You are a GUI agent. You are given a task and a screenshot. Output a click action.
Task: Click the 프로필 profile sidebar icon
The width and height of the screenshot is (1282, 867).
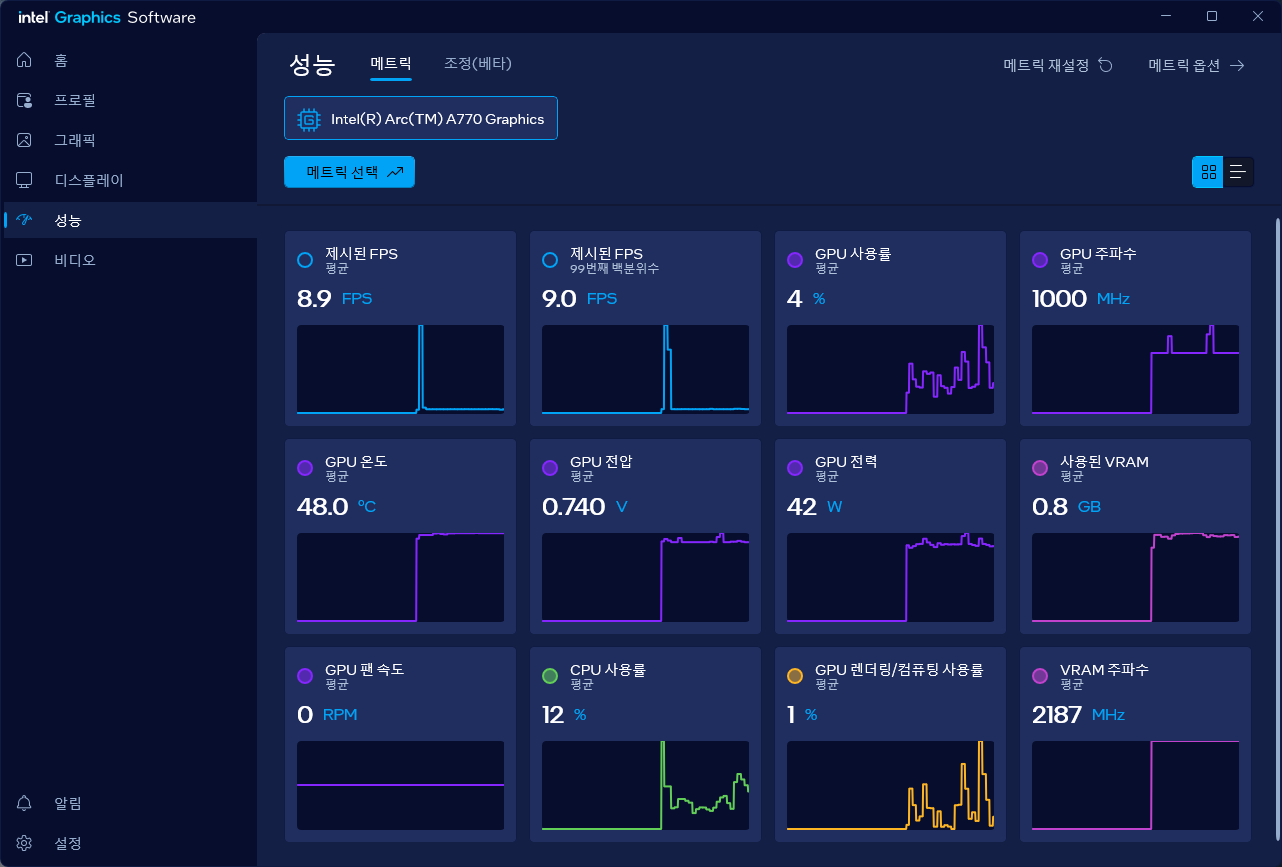tap(25, 100)
